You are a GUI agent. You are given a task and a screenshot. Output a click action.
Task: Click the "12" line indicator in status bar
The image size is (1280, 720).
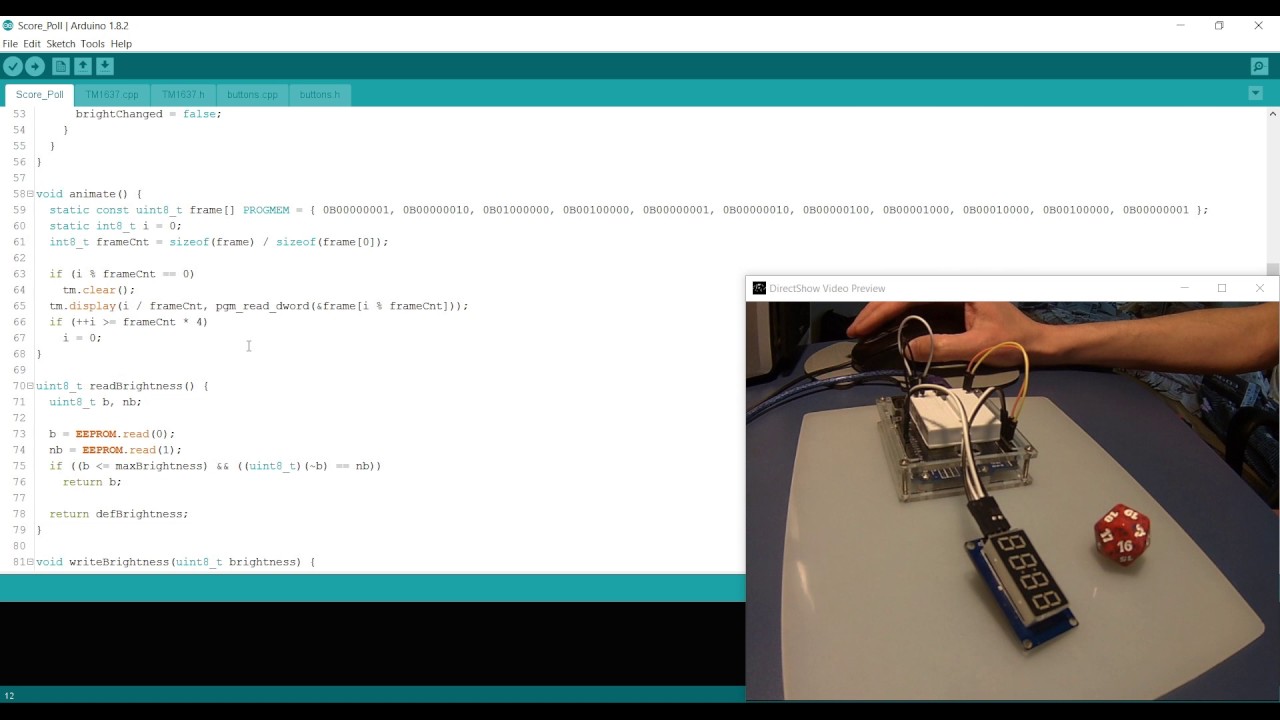click(9, 696)
